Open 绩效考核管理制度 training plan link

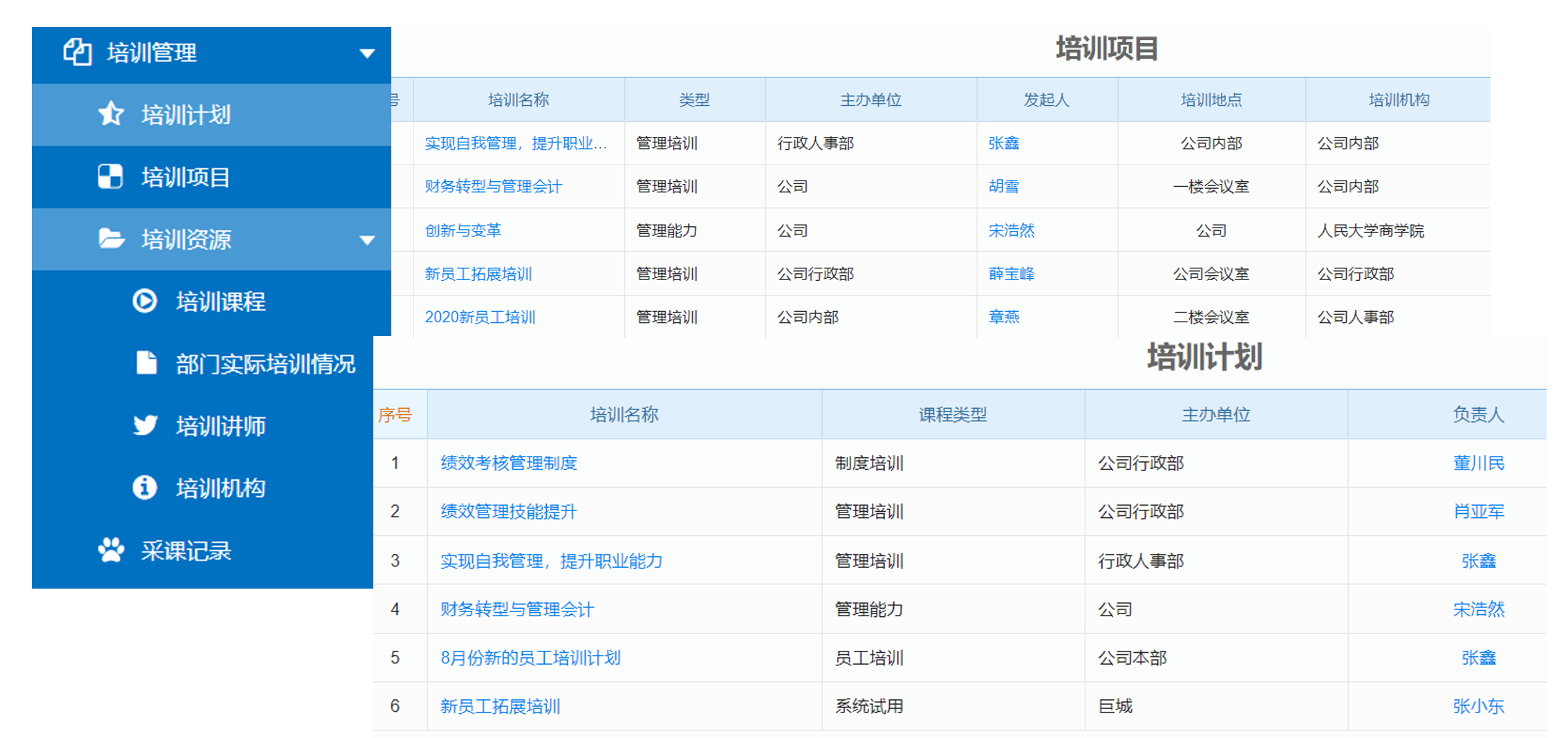[x=508, y=463]
